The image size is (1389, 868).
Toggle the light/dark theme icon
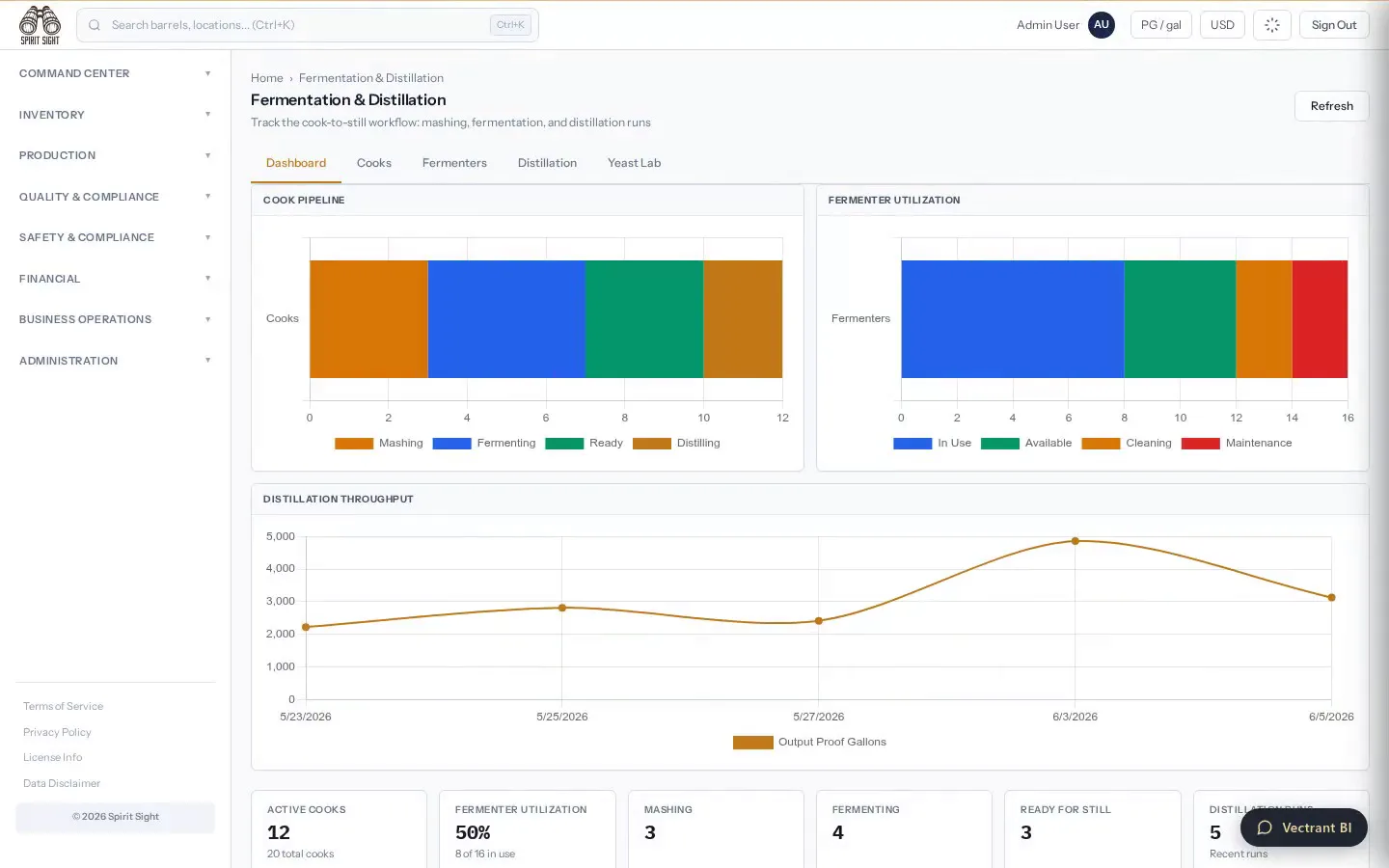coord(1272,25)
